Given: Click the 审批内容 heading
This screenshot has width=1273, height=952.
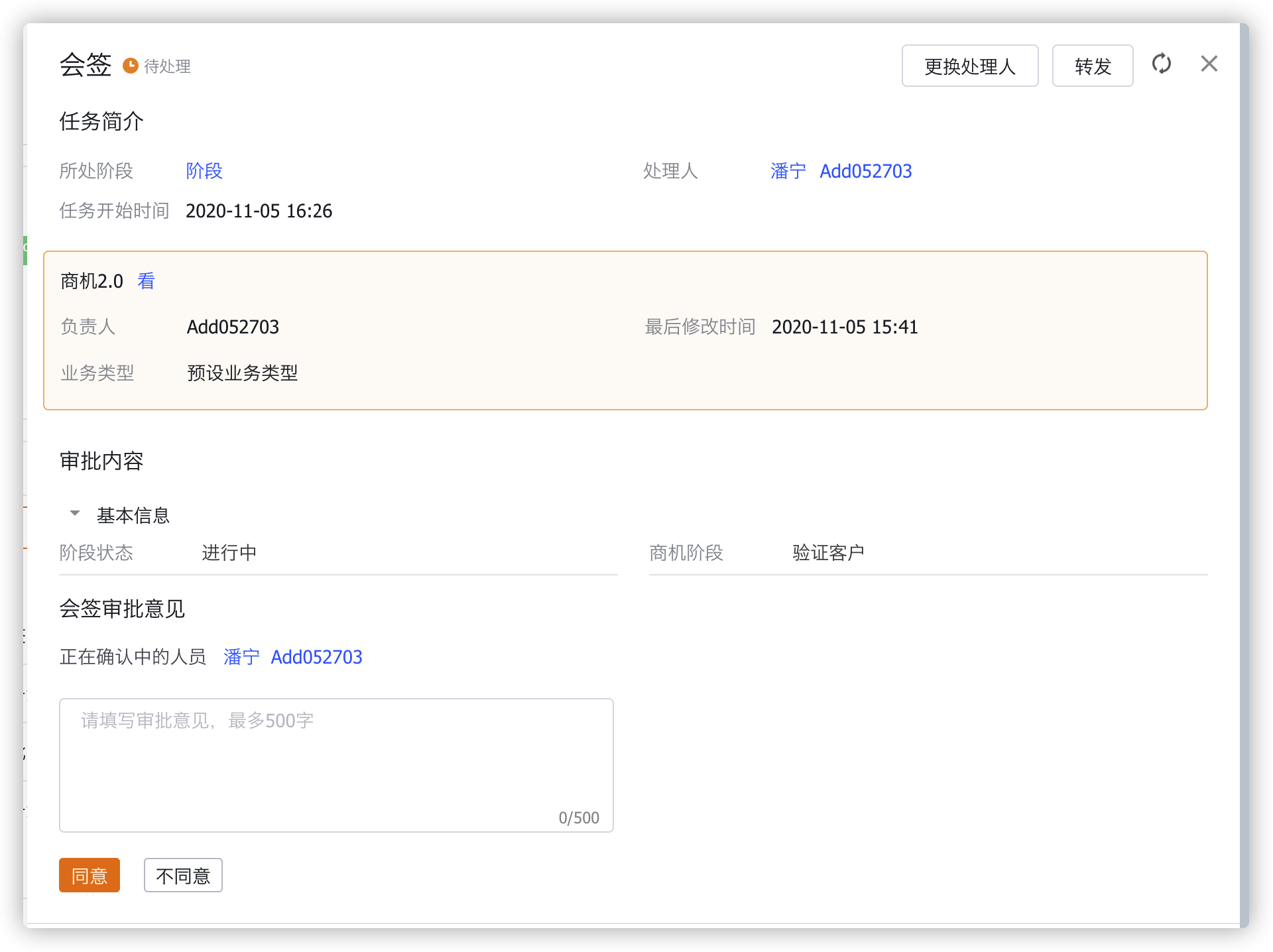Looking at the screenshot, I should coord(101,461).
